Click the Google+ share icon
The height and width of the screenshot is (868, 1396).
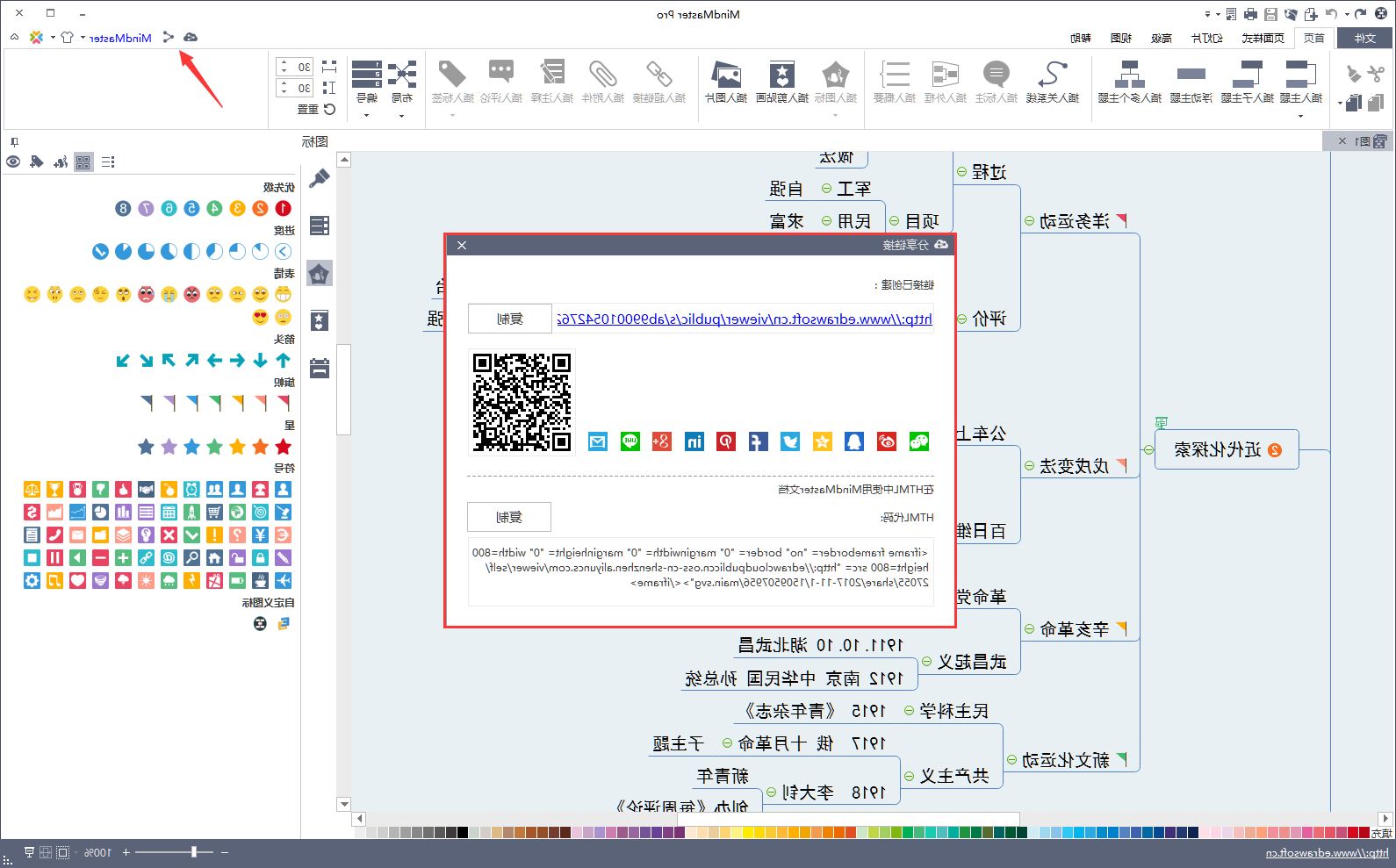pos(662,441)
